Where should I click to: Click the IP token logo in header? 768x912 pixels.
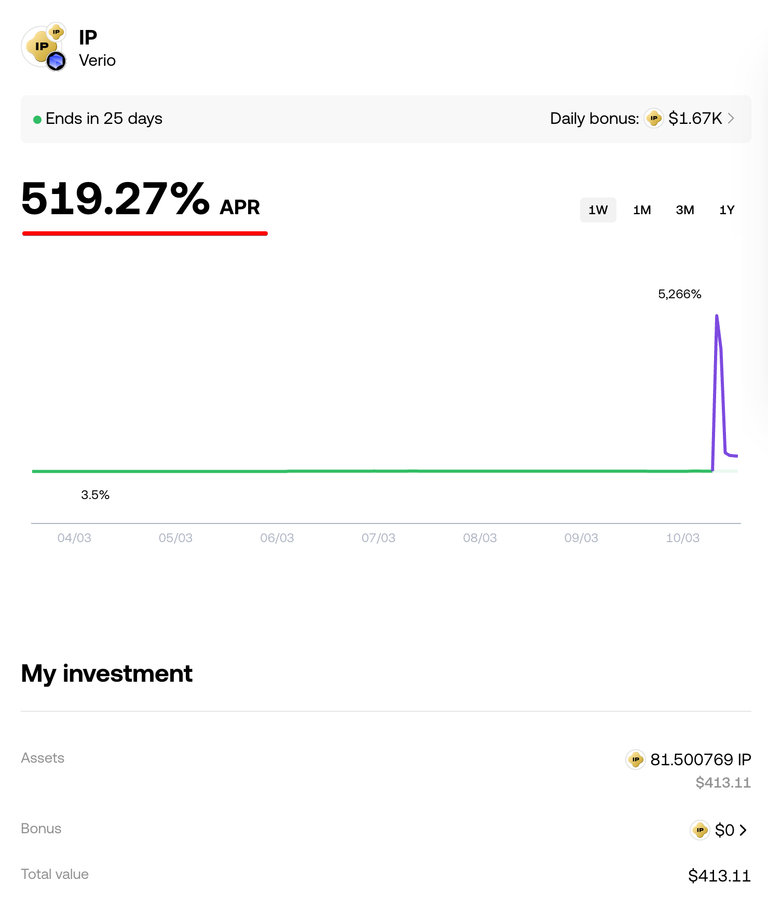coord(42,45)
